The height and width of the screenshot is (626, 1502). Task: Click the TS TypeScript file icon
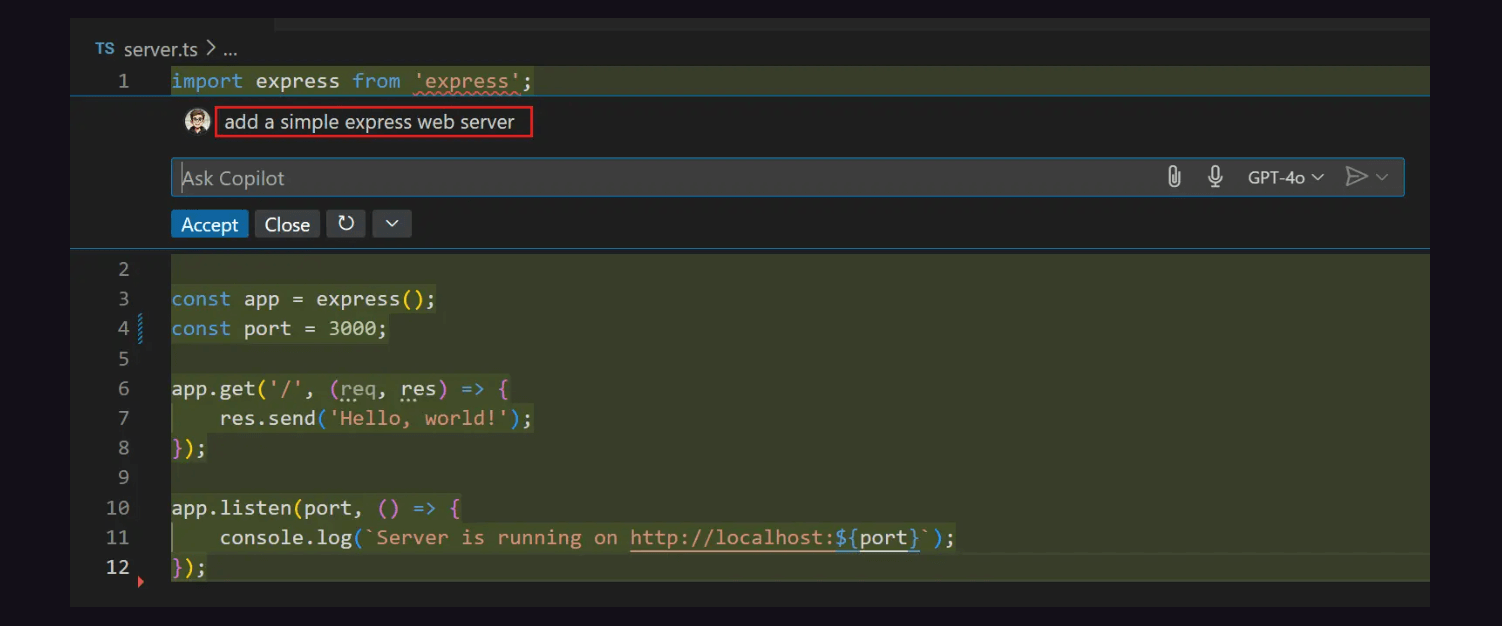click(103, 47)
